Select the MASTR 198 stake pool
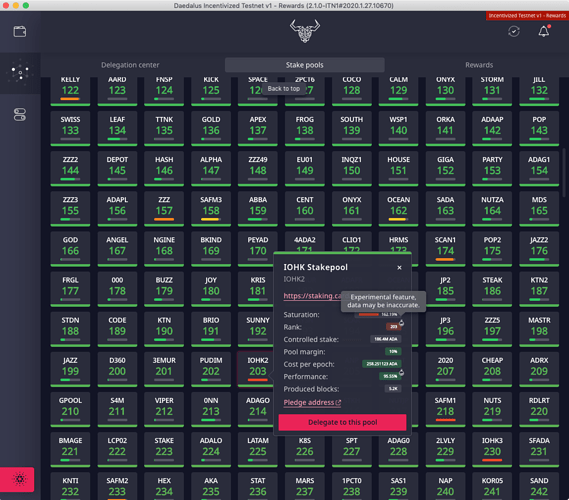This screenshot has width=569, height=500. [539, 330]
